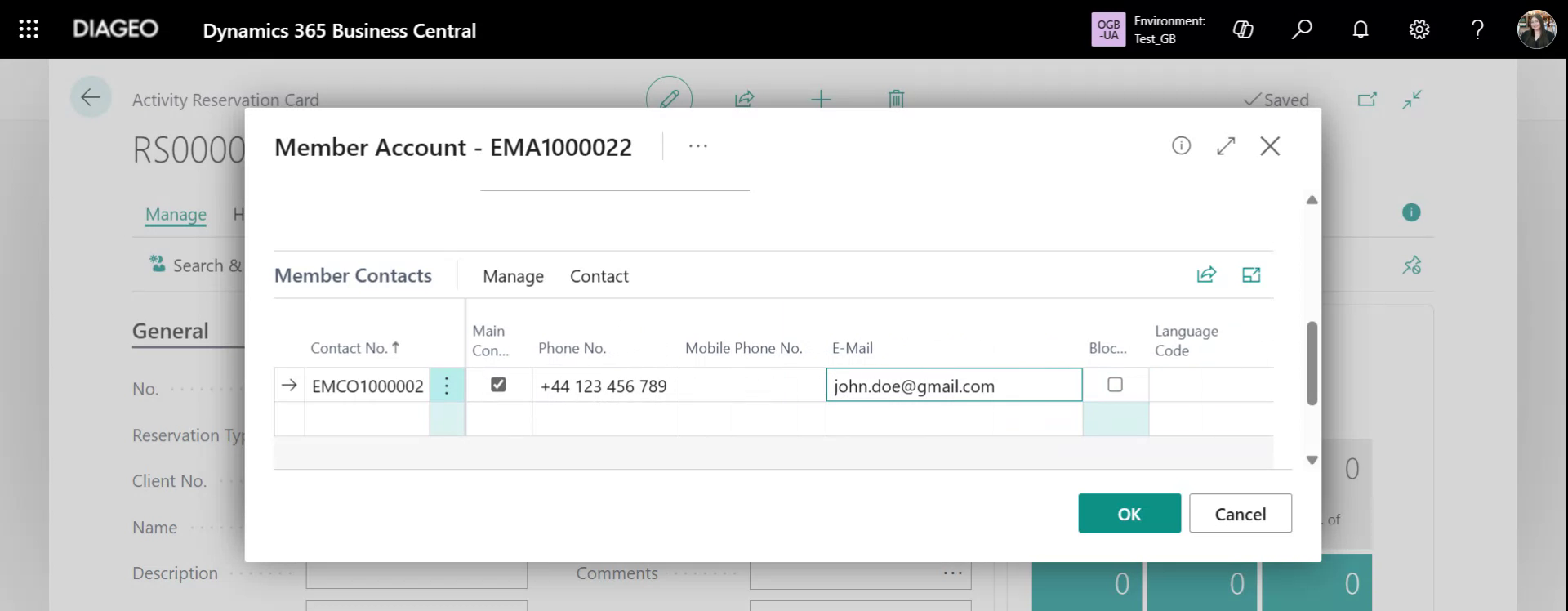The image size is (1568, 611).
Task: Open the notifications bell
Action: click(x=1361, y=29)
